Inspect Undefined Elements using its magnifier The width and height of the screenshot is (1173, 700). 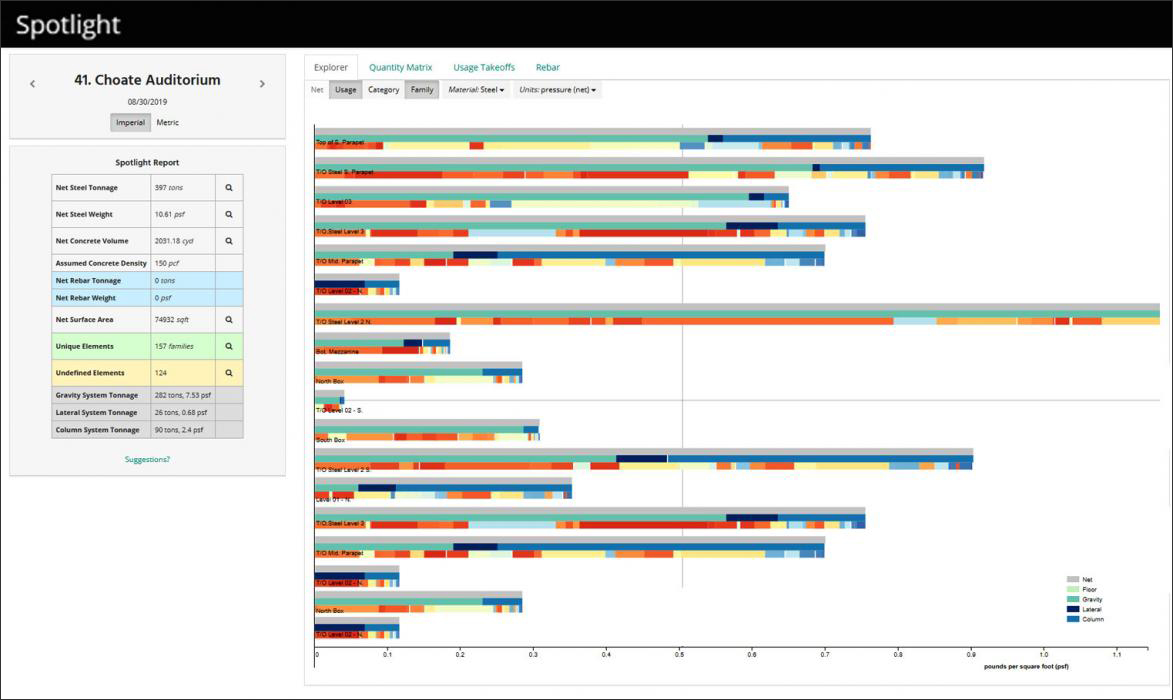pyautogui.click(x=229, y=372)
